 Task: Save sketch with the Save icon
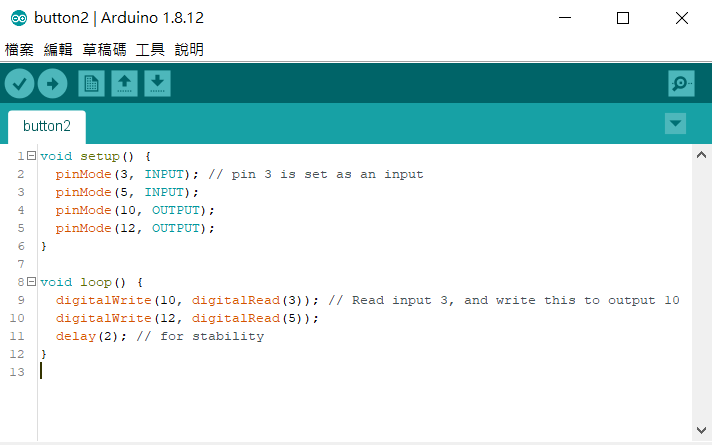(x=157, y=84)
